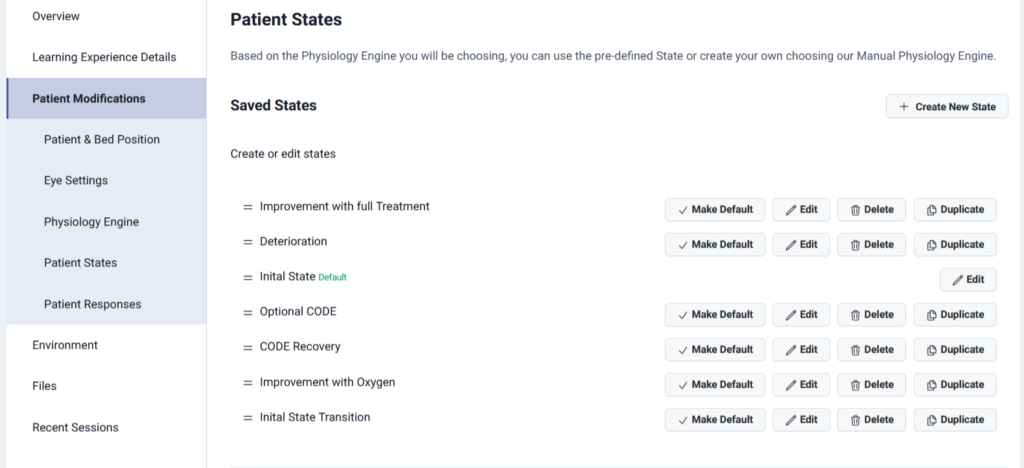Go to Eye Settings section
Screen dimensions: 1024x468
pyautogui.click(x=76, y=181)
